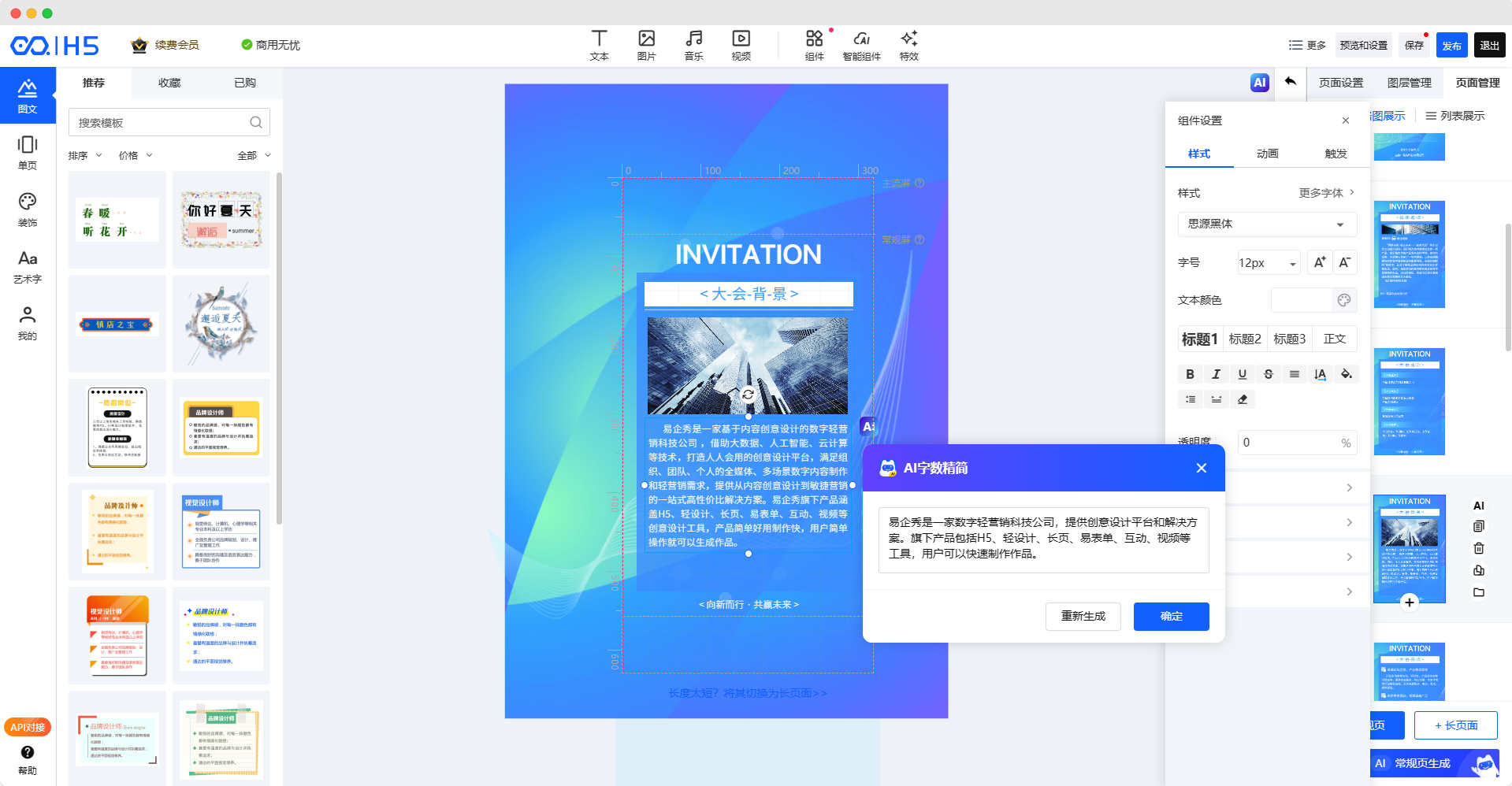Image resolution: width=1512 pixels, height=786 pixels.
Task: Adjust line spacing icon
Action: [1190, 399]
